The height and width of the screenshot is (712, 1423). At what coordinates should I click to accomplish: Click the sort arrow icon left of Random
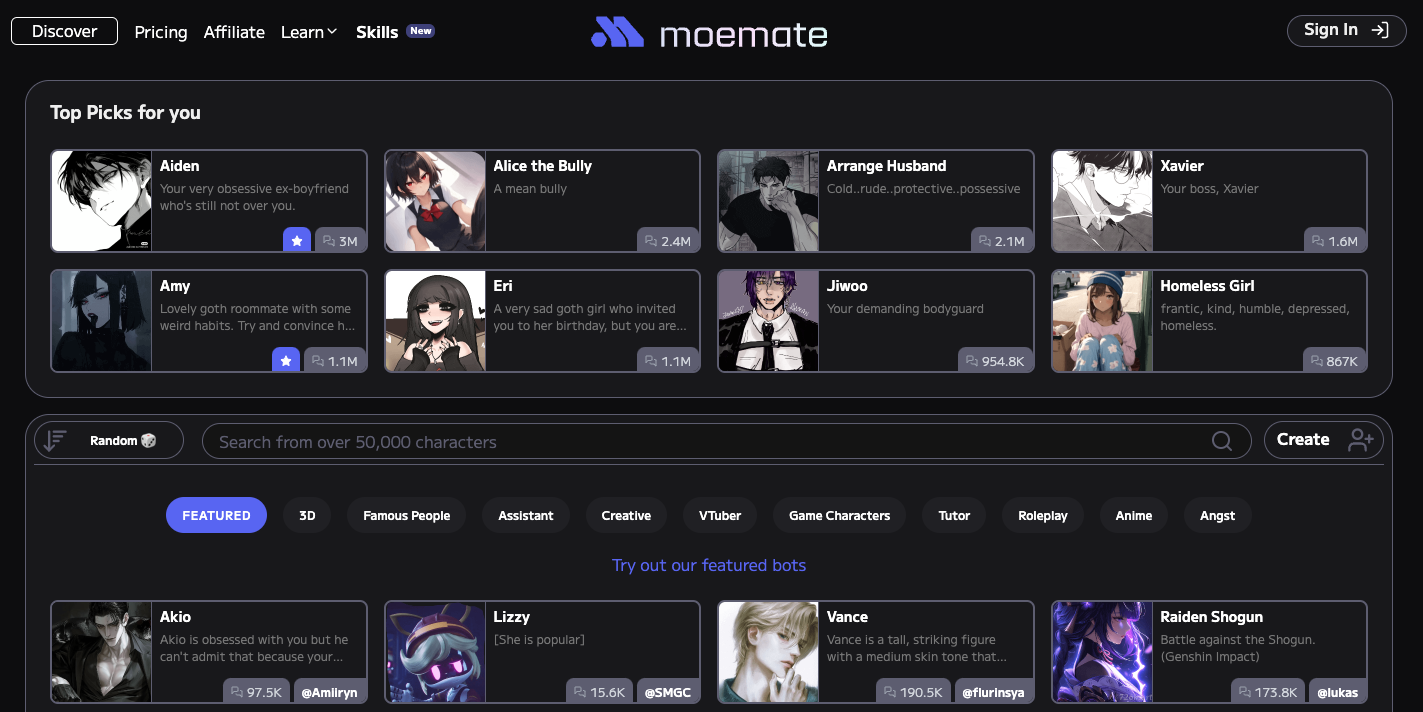click(55, 440)
